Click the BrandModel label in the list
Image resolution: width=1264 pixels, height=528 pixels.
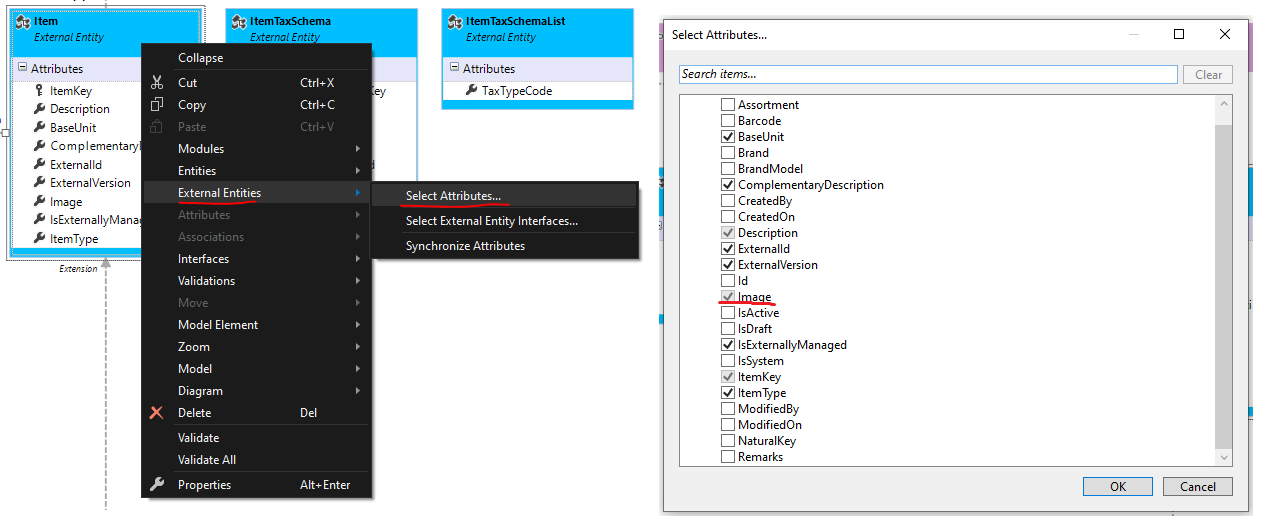pos(770,169)
